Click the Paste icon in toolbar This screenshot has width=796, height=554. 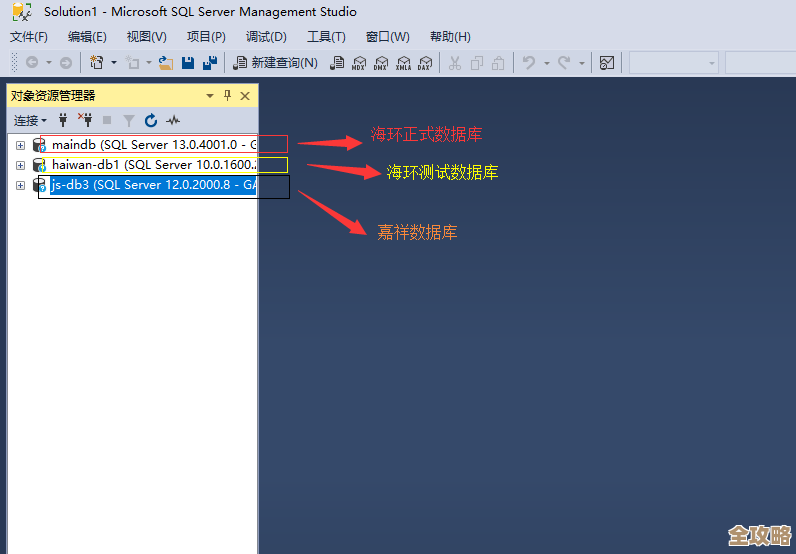(x=499, y=63)
